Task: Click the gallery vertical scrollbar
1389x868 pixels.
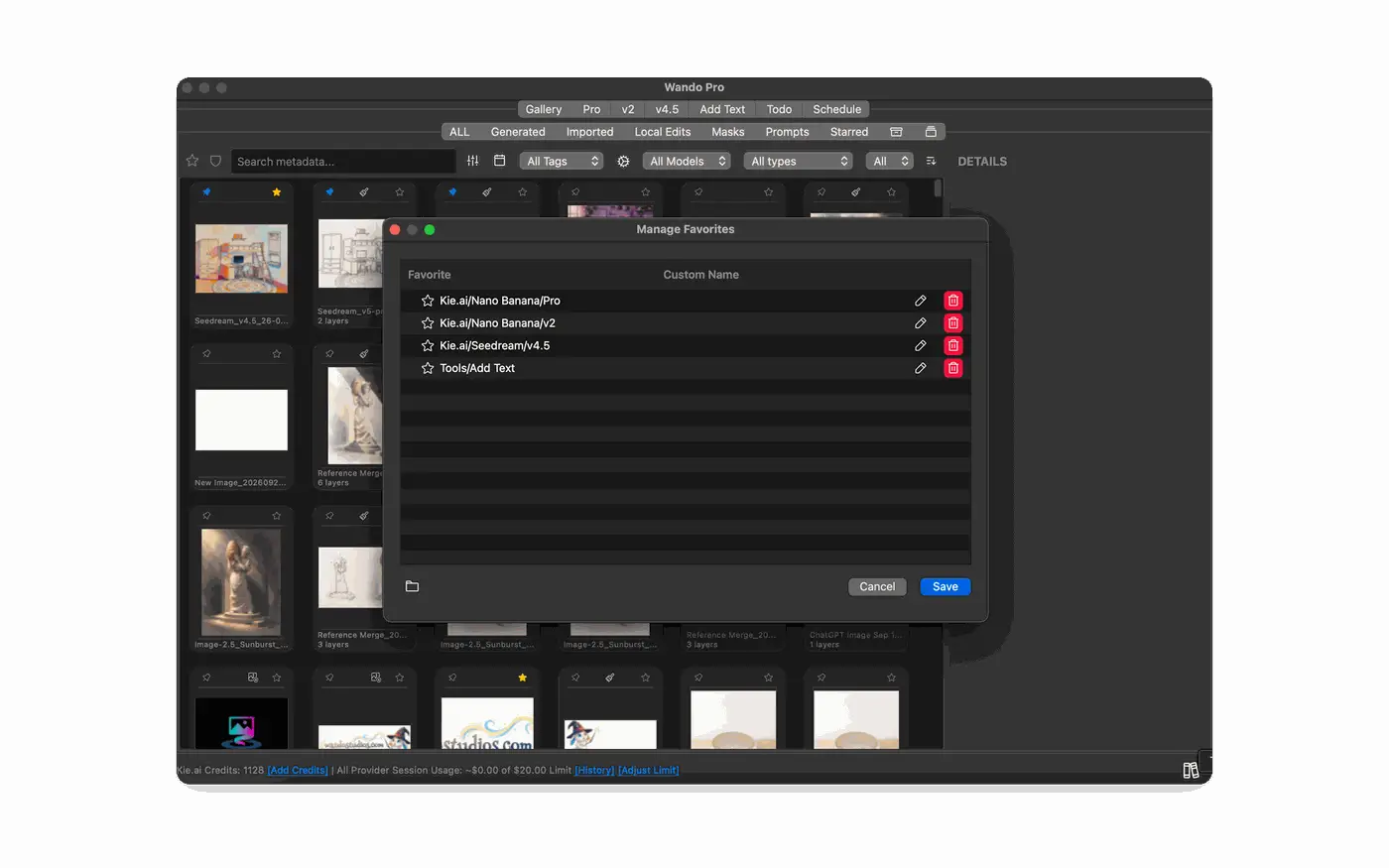Action: (x=938, y=188)
